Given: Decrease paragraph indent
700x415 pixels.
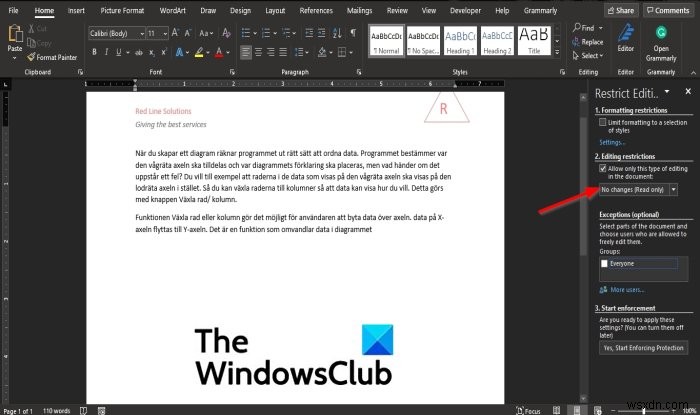Looking at the screenshot, I should pyautogui.click(x=309, y=33).
